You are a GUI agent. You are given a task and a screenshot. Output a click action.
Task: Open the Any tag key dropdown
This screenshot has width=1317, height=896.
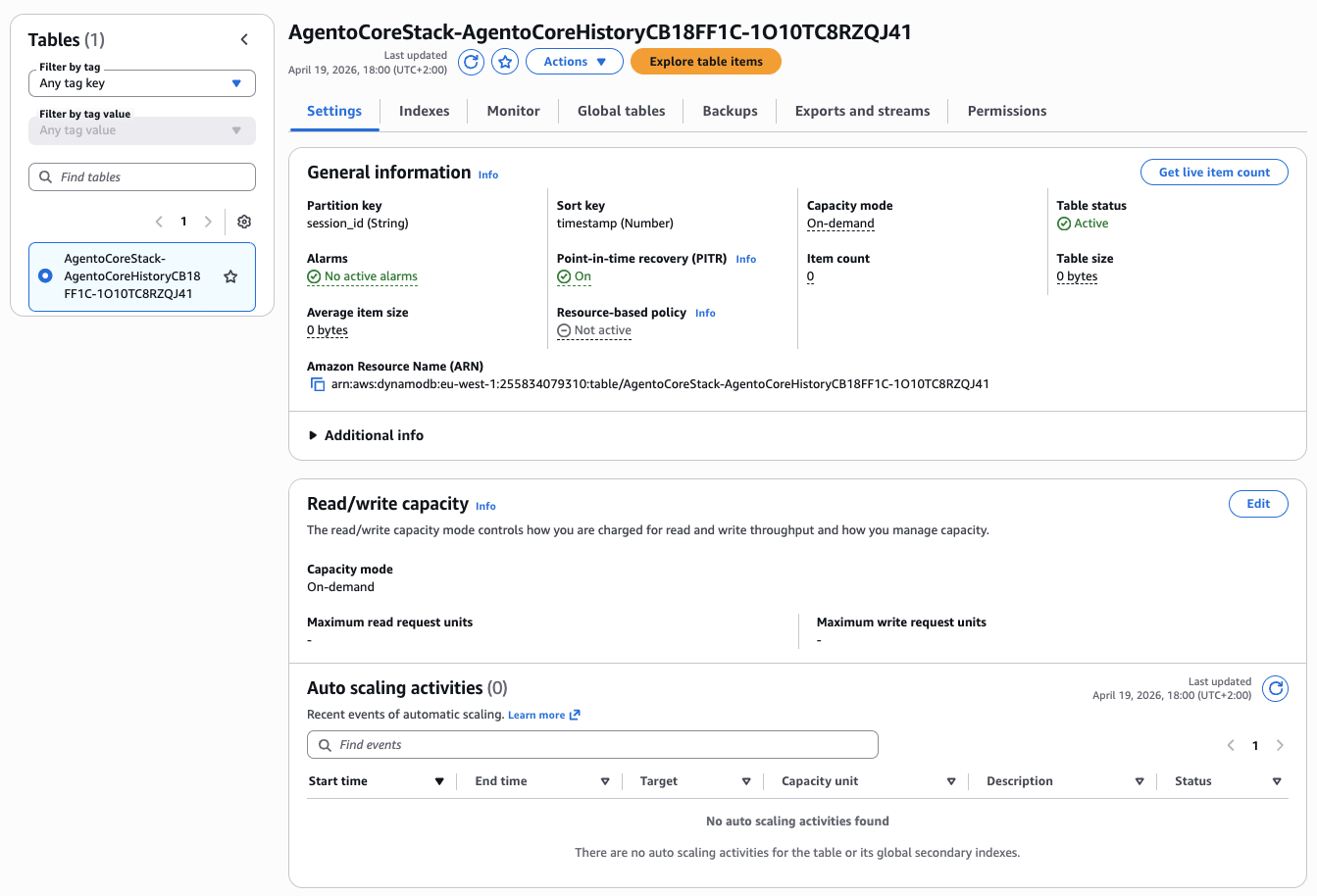coord(142,83)
